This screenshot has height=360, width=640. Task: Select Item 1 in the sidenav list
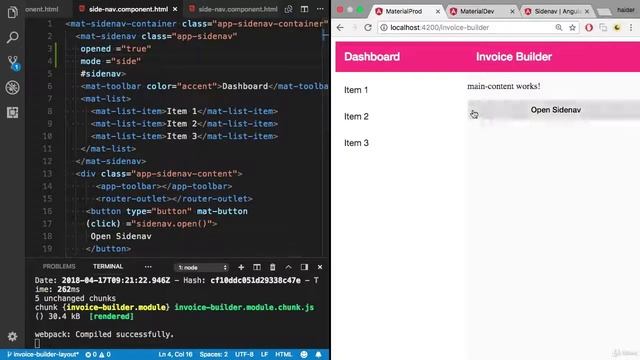[356, 90]
